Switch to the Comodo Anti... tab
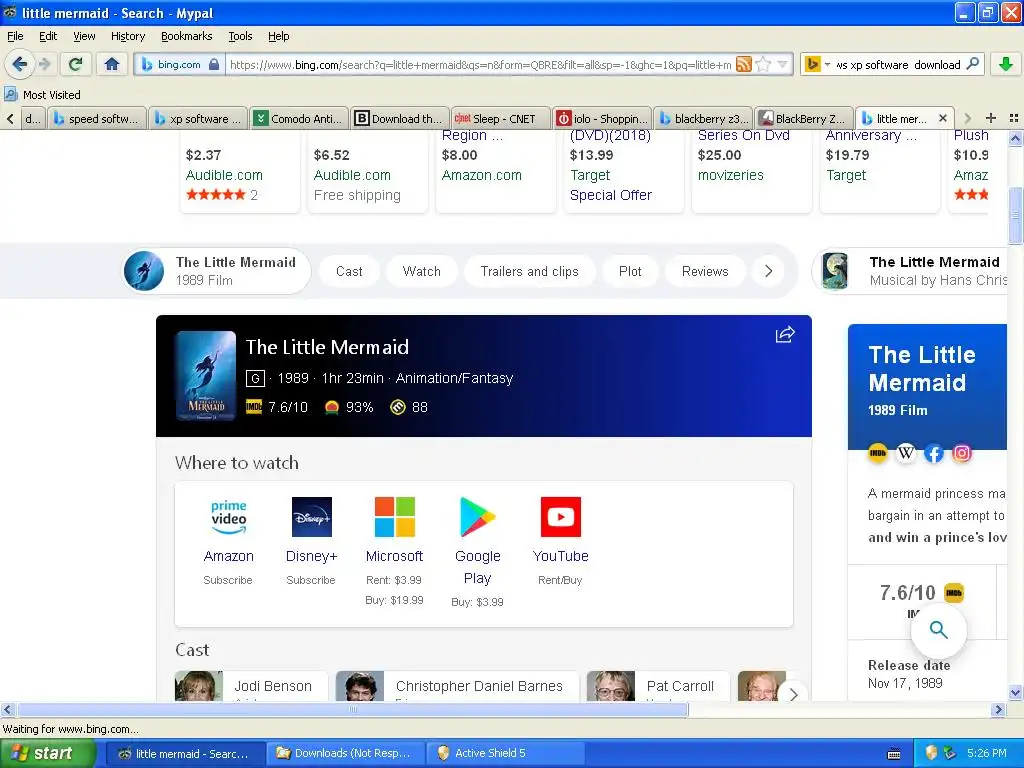 point(299,118)
